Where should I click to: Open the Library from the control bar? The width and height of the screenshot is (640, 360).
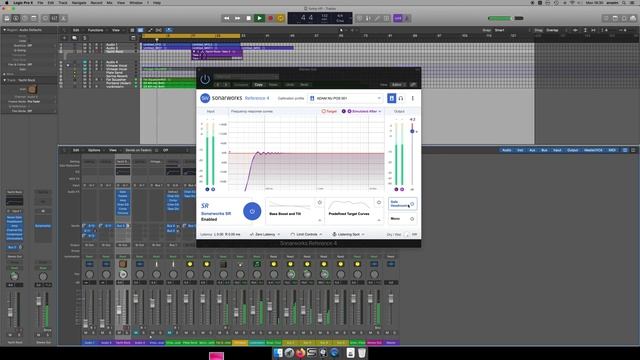7,18
